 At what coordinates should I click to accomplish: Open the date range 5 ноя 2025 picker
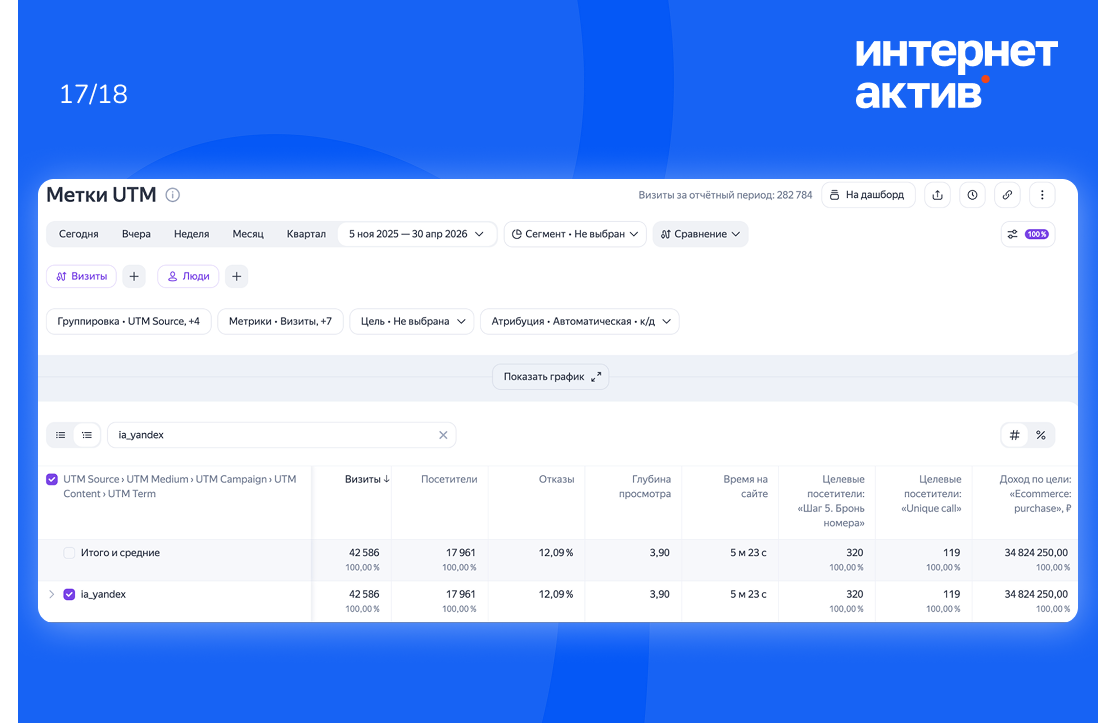(416, 234)
